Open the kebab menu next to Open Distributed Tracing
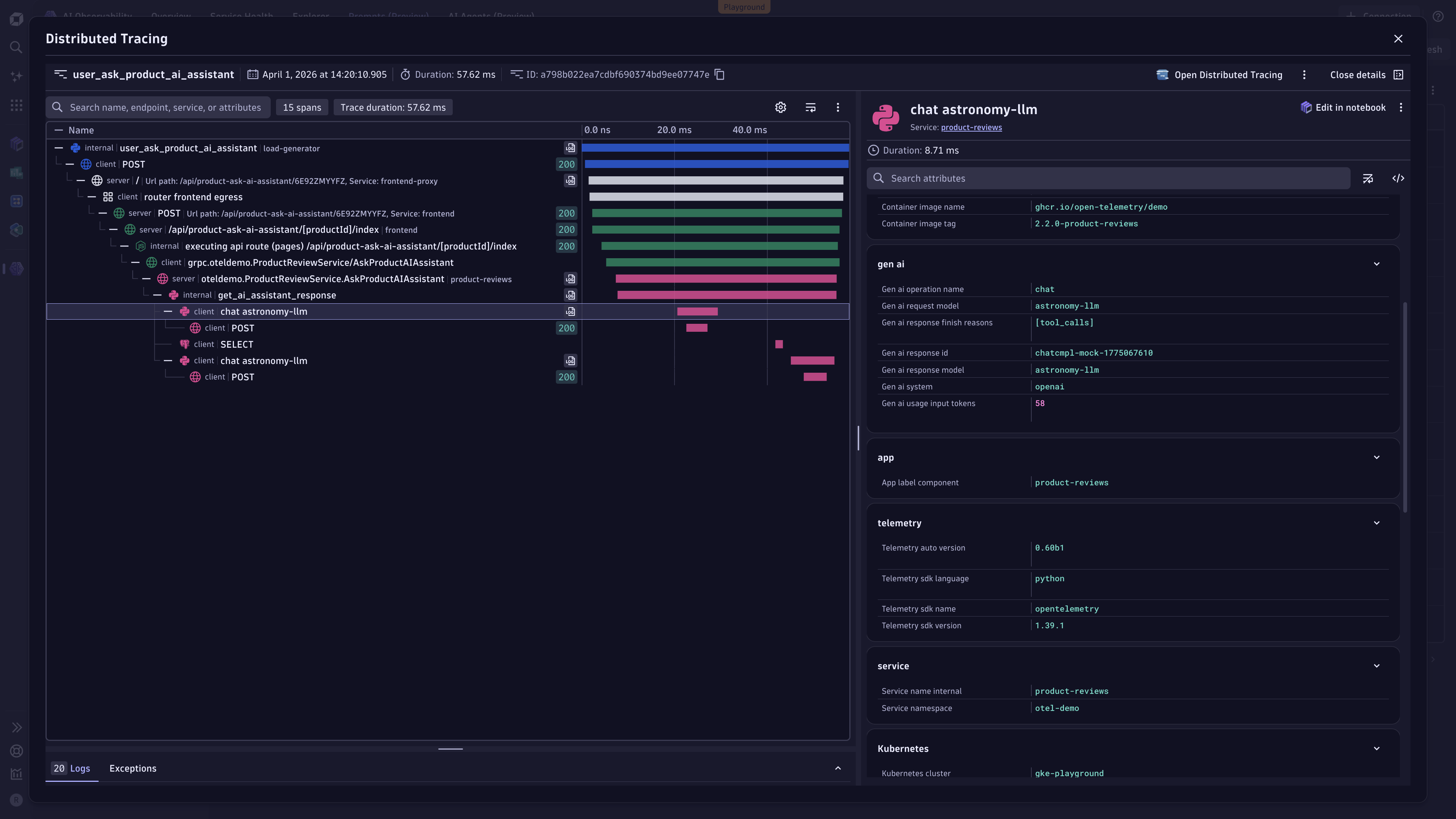 (1304, 74)
